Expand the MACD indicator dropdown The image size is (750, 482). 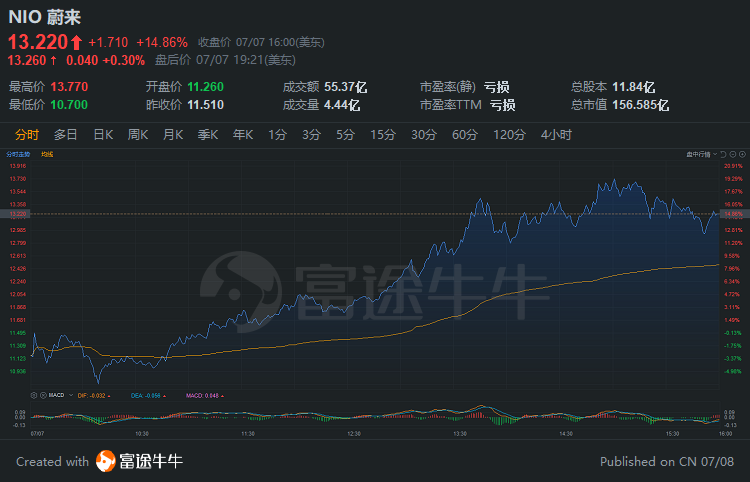tap(71, 395)
